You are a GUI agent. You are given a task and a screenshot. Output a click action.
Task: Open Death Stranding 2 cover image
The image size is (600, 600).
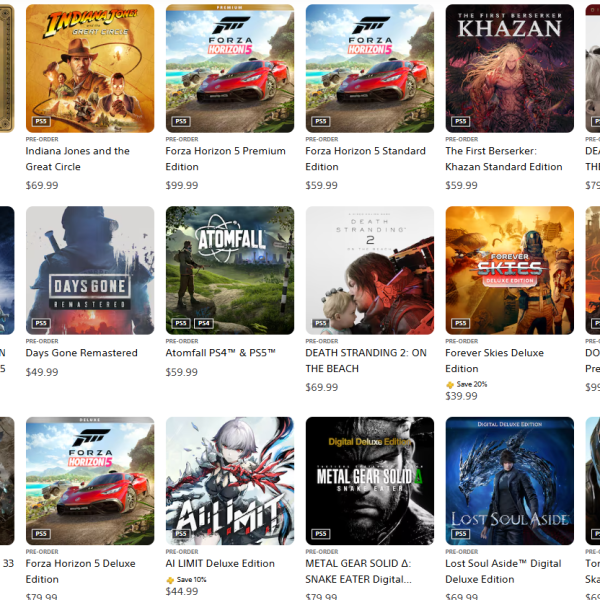click(370, 271)
